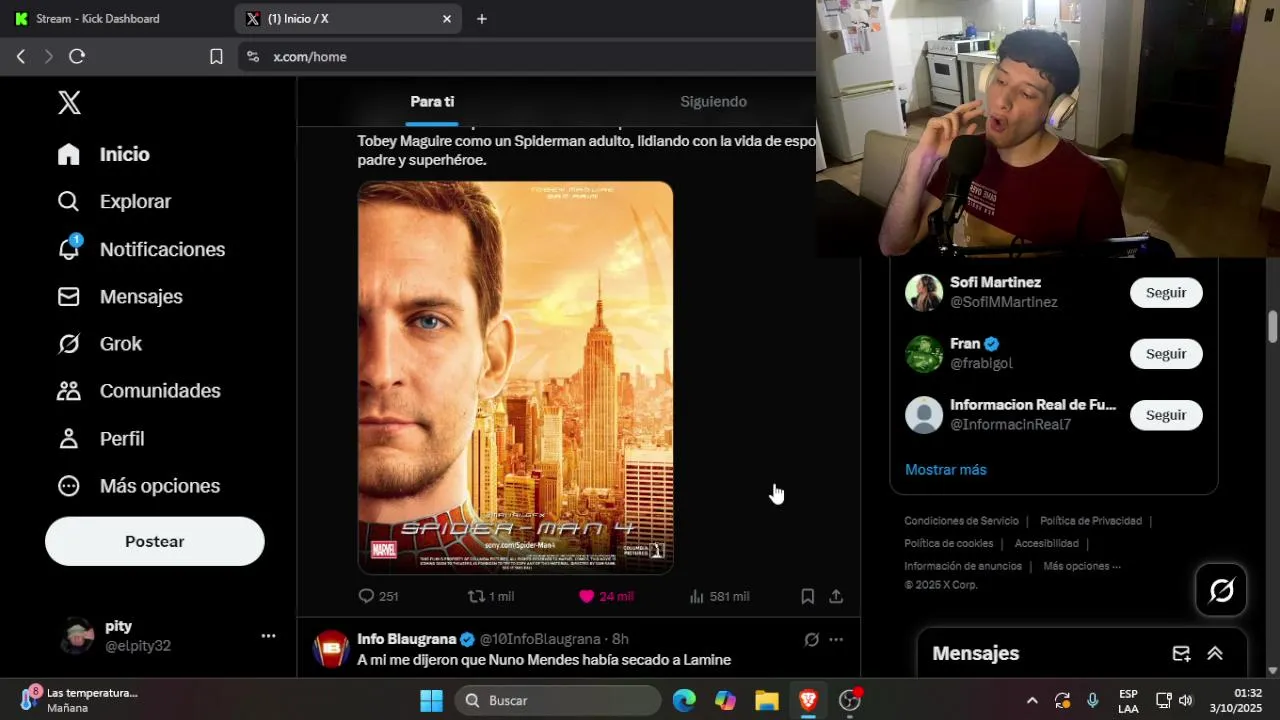Image resolution: width=1280 pixels, height=720 pixels.
Task: Open File Explorer from taskbar
Action: (x=766, y=700)
